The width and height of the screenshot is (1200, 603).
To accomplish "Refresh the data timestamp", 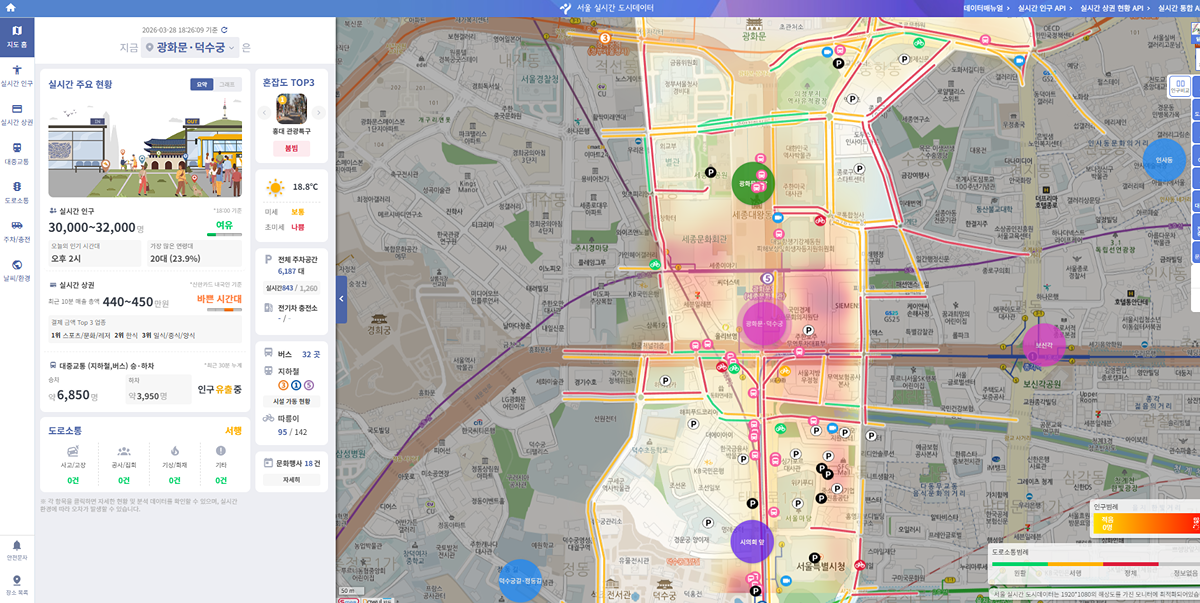I will point(224,31).
